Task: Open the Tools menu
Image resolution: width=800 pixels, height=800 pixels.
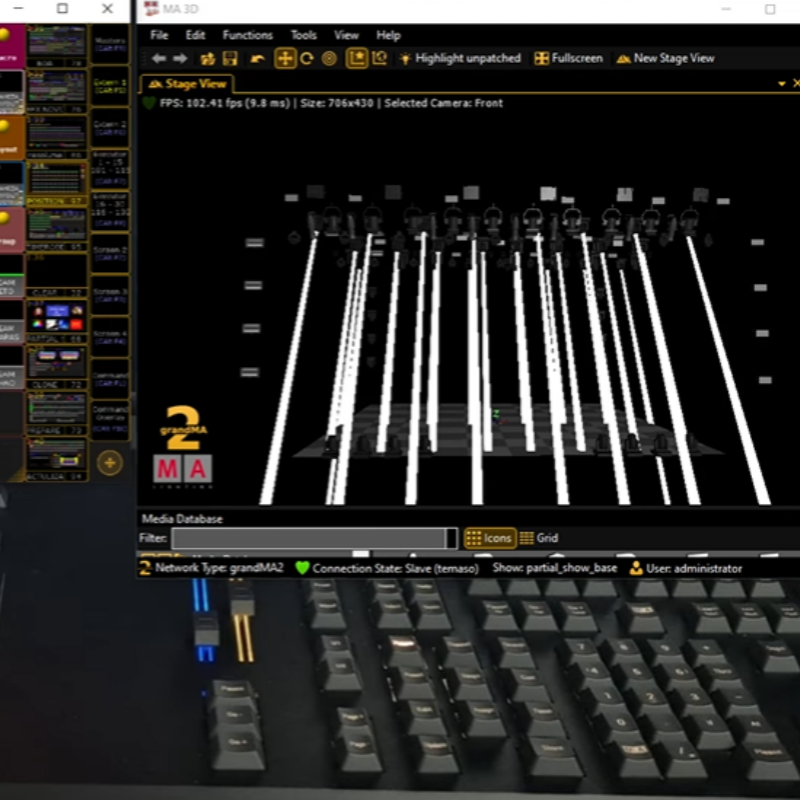Action: coord(303,35)
